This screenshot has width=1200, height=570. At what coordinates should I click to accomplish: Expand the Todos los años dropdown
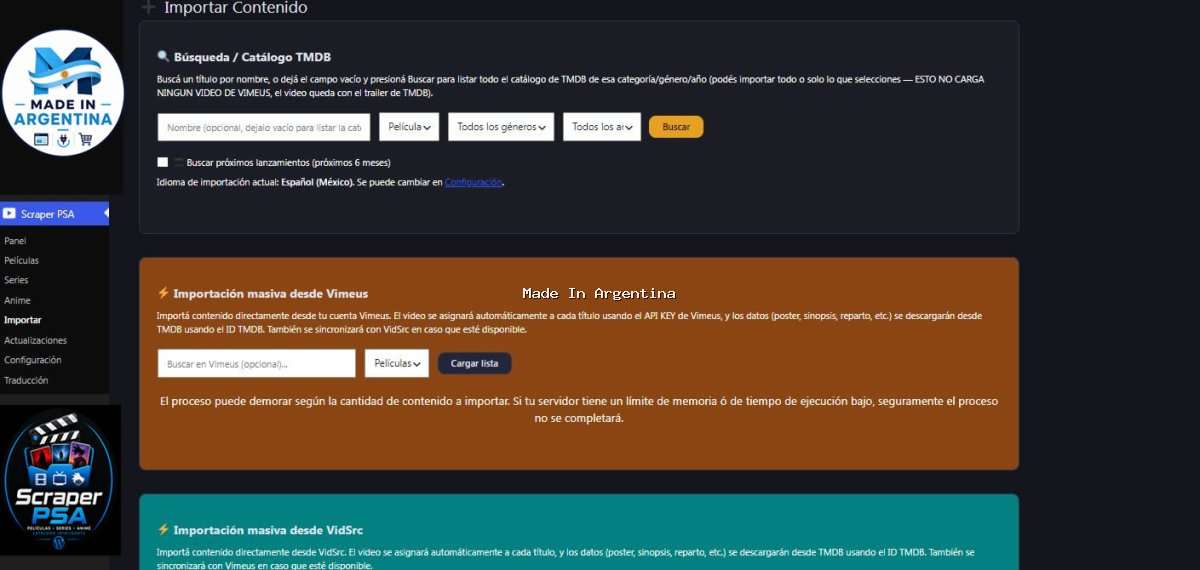[602, 127]
